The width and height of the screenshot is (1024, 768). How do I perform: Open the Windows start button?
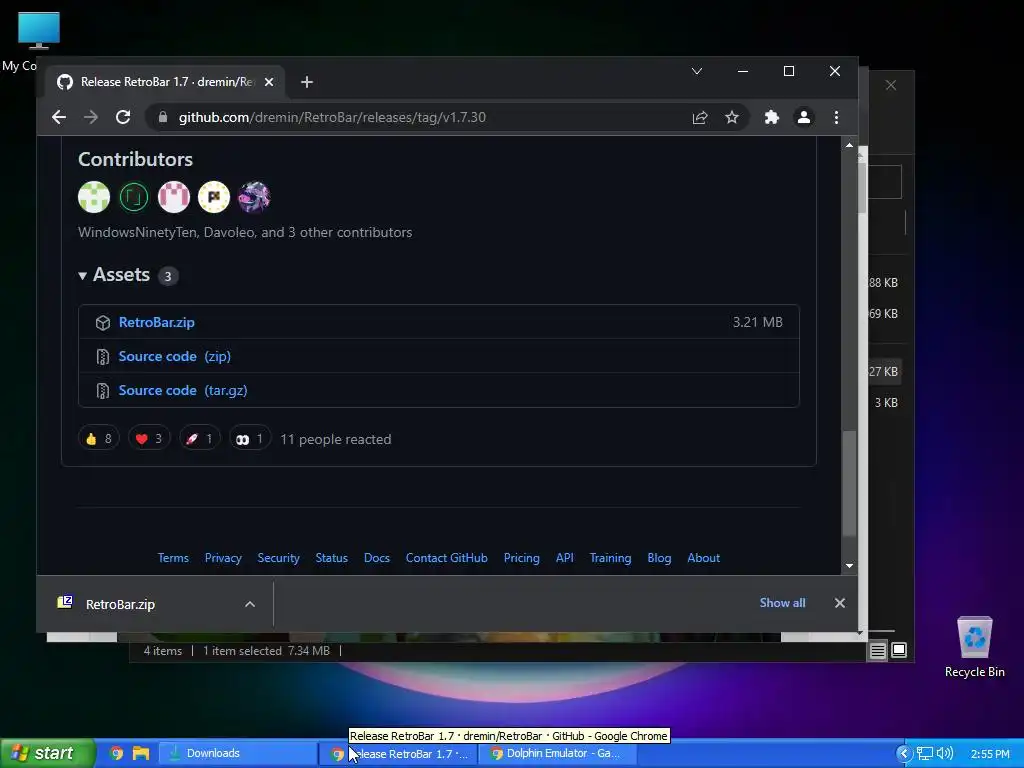point(47,753)
